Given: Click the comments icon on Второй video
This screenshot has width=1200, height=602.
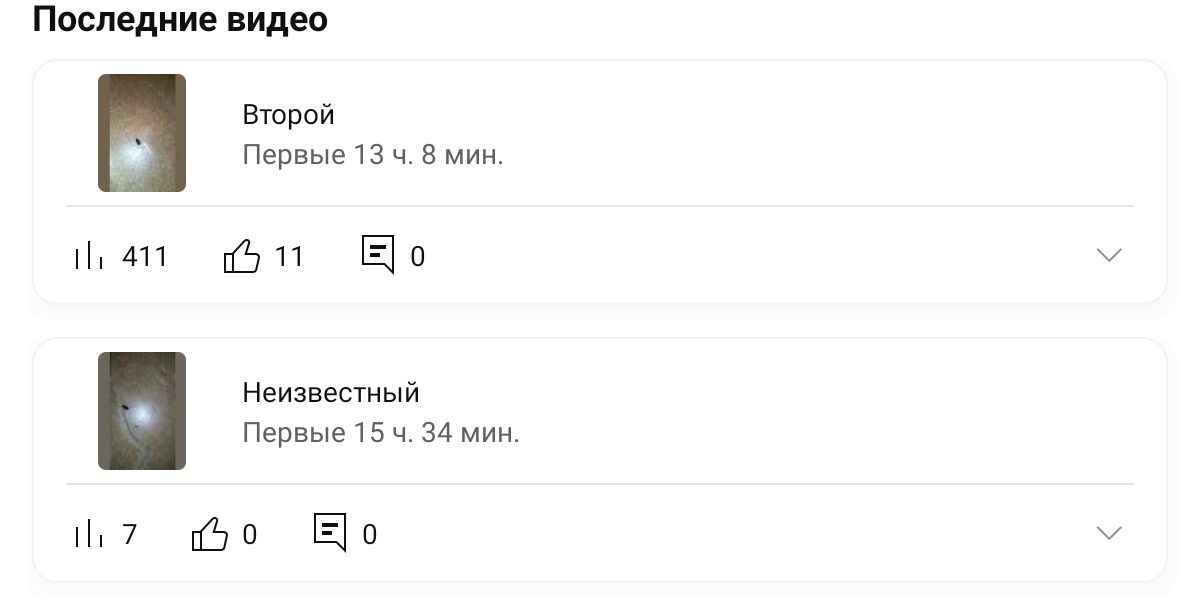Looking at the screenshot, I should (x=378, y=254).
